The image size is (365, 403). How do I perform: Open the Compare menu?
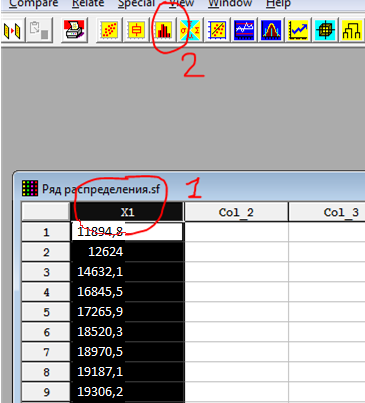33,4
